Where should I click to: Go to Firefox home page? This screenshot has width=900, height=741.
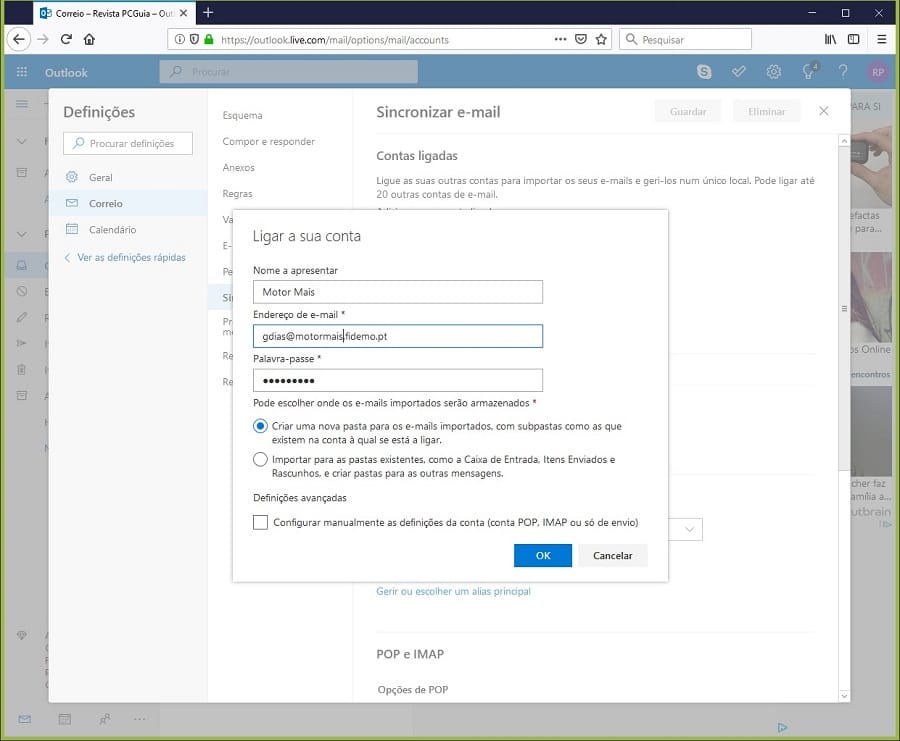tap(89, 40)
